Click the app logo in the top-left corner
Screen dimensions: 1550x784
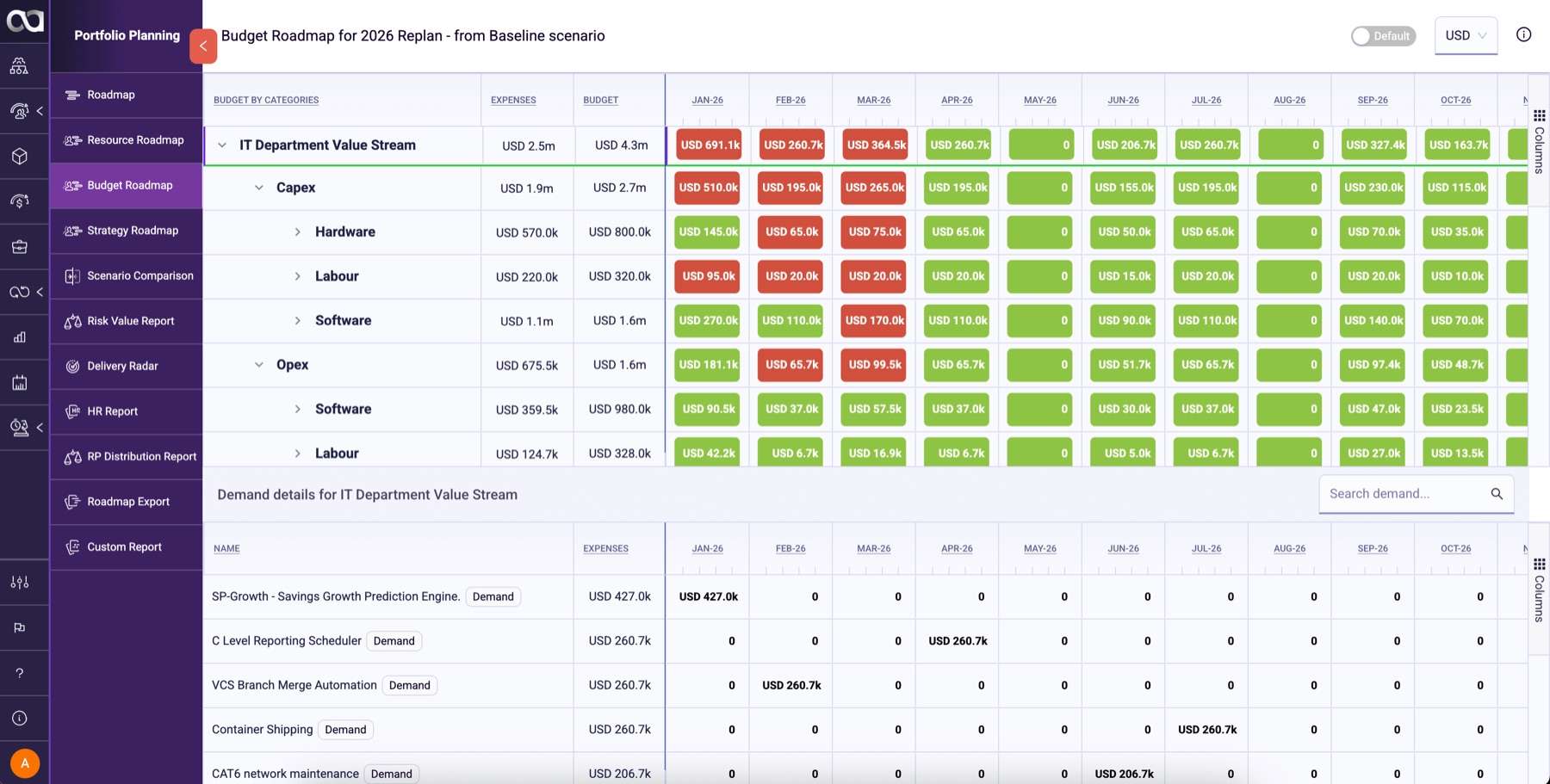(25, 20)
